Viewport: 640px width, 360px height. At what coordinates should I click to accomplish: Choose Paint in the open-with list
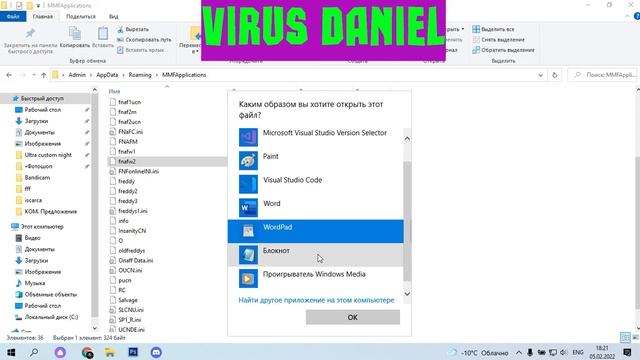316,161
